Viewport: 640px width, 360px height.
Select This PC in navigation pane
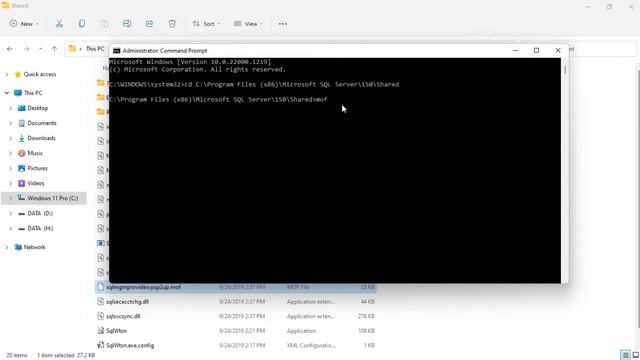pyautogui.click(x=33, y=93)
